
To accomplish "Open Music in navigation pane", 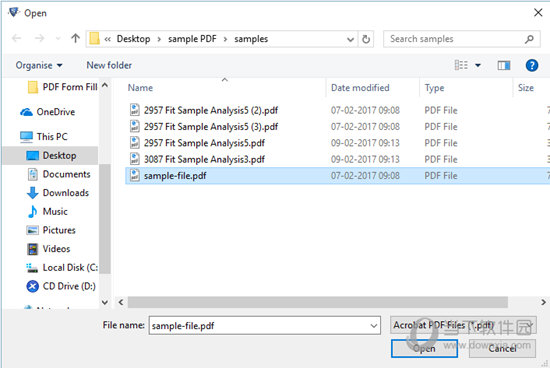I will (47, 211).
